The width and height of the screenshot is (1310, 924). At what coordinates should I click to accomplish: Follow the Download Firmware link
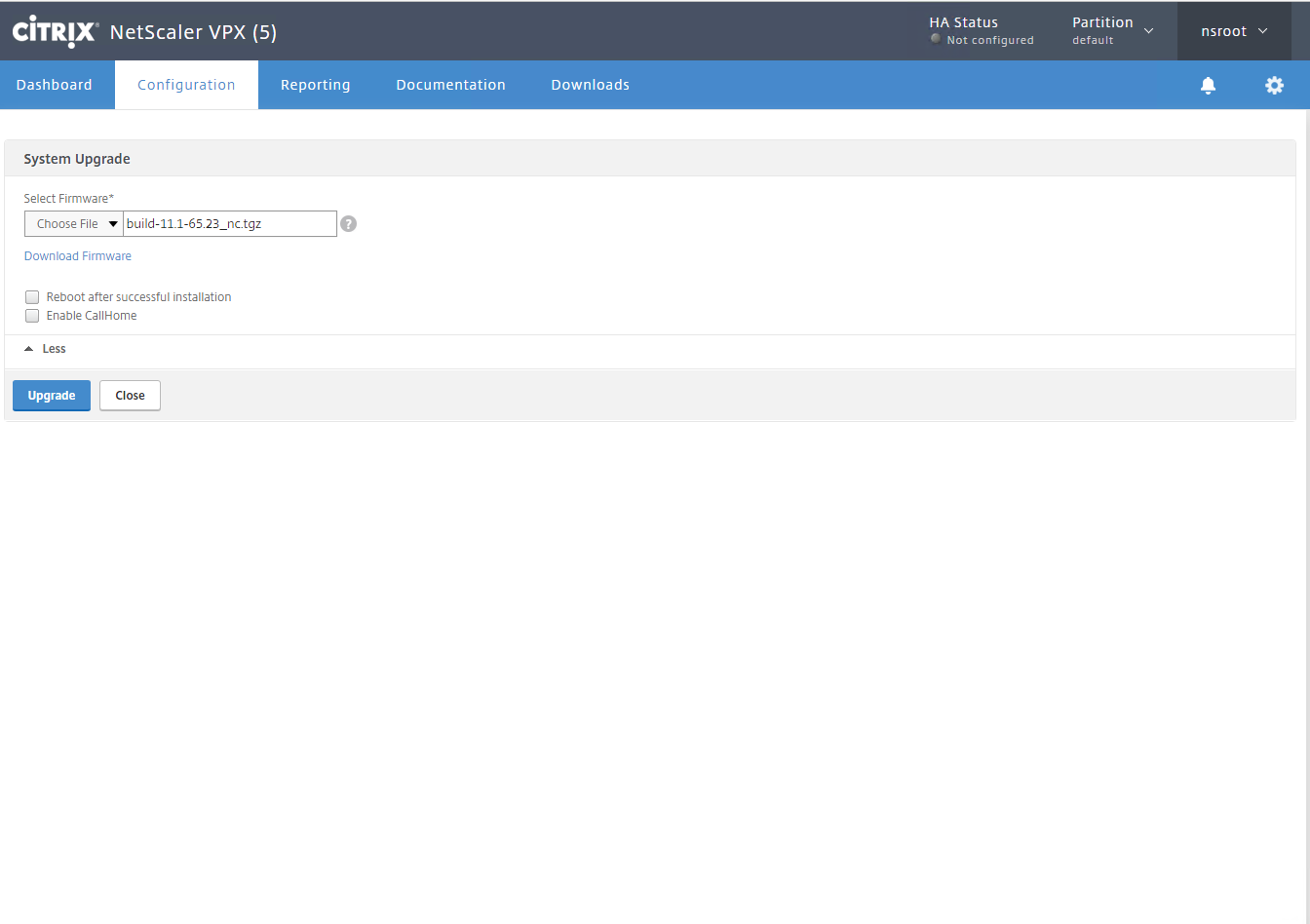[78, 256]
